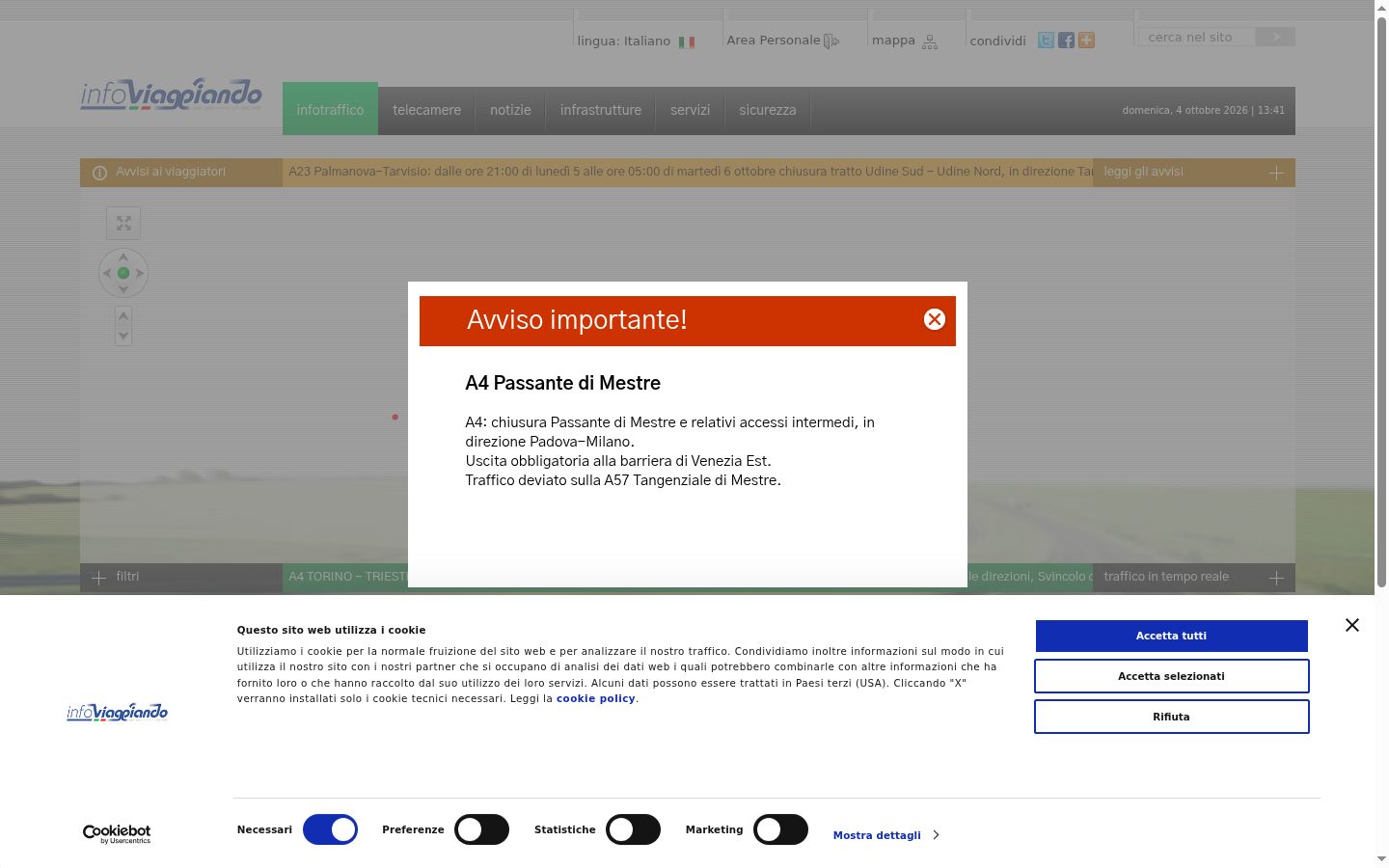Click the Facebook share icon
The width and height of the screenshot is (1389, 868).
click(1066, 41)
